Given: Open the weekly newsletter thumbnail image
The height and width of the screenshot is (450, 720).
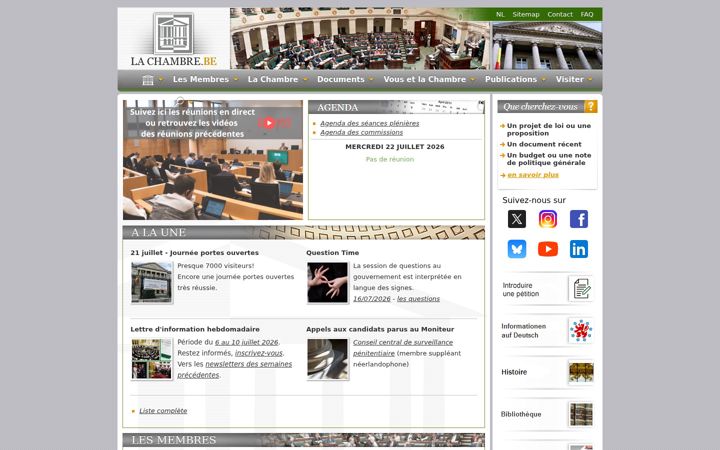Looking at the screenshot, I should pyautogui.click(x=152, y=359).
